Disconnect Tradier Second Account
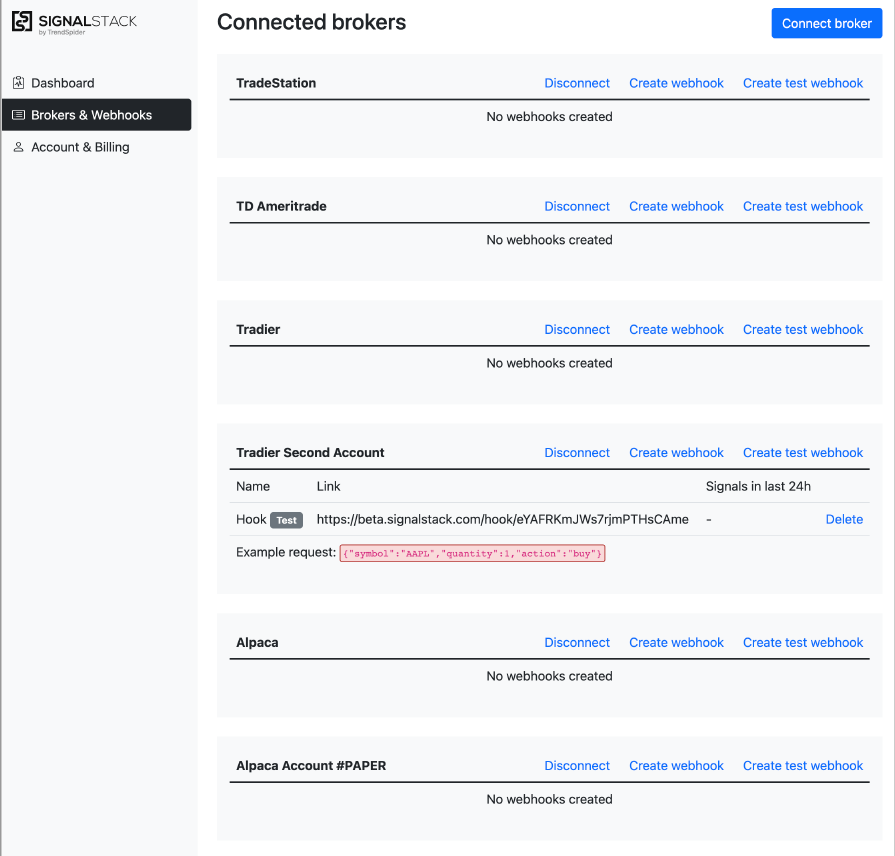 577,452
